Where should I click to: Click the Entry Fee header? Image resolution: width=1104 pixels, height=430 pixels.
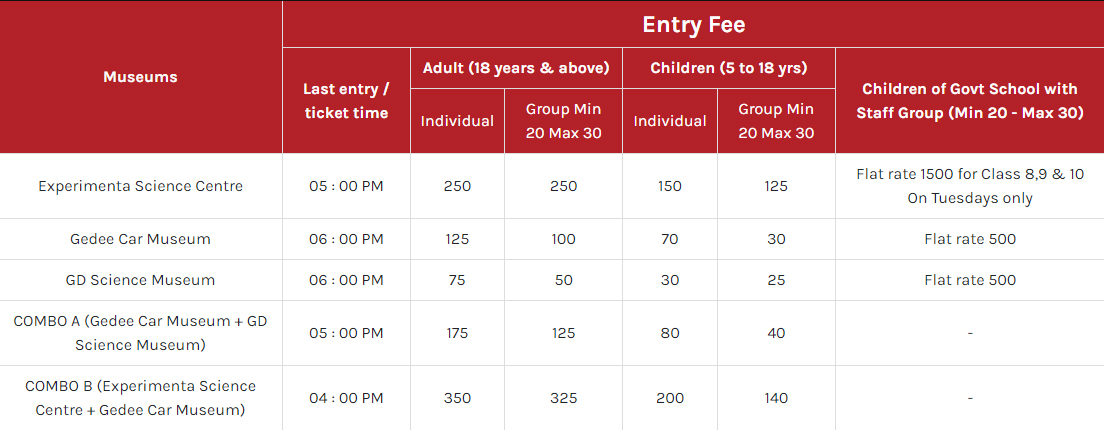[693, 25]
